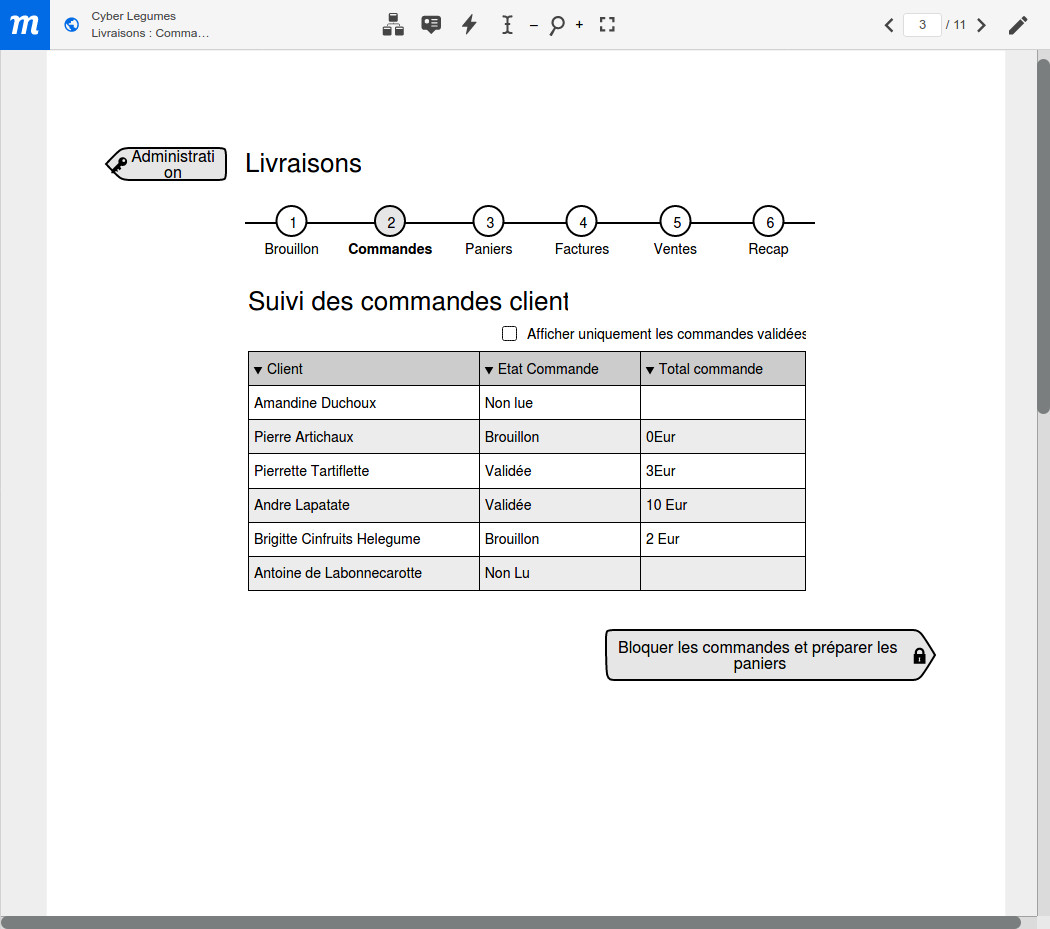Screen dimensions: 1050x929
Task: Select step 3 Paniers
Action: 488,222
